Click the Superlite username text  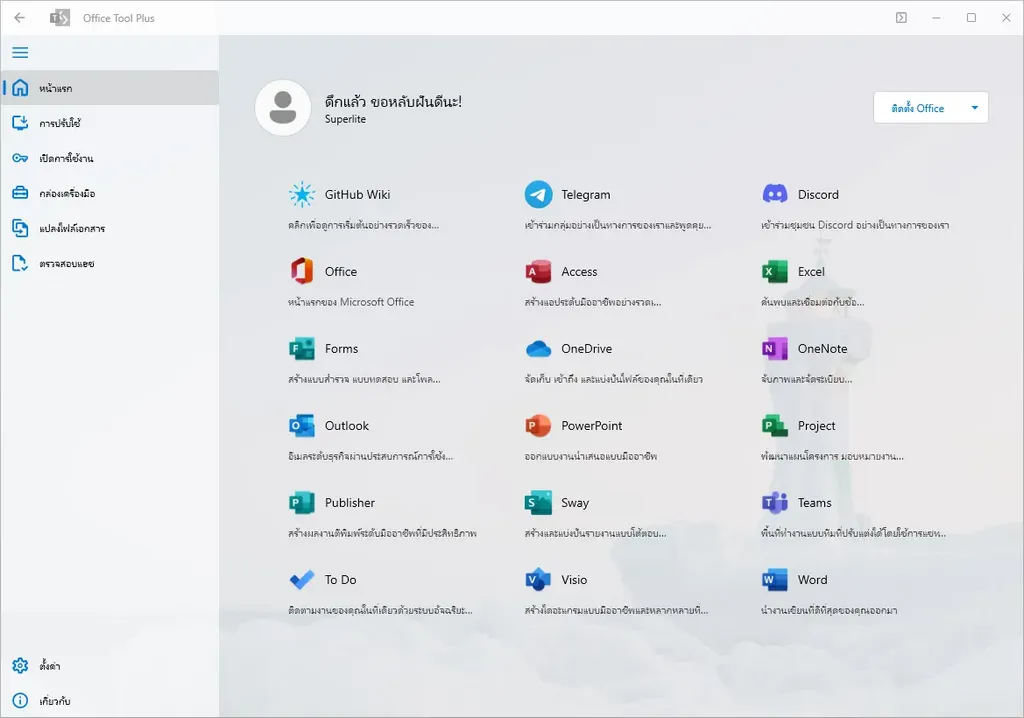(x=345, y=119)
